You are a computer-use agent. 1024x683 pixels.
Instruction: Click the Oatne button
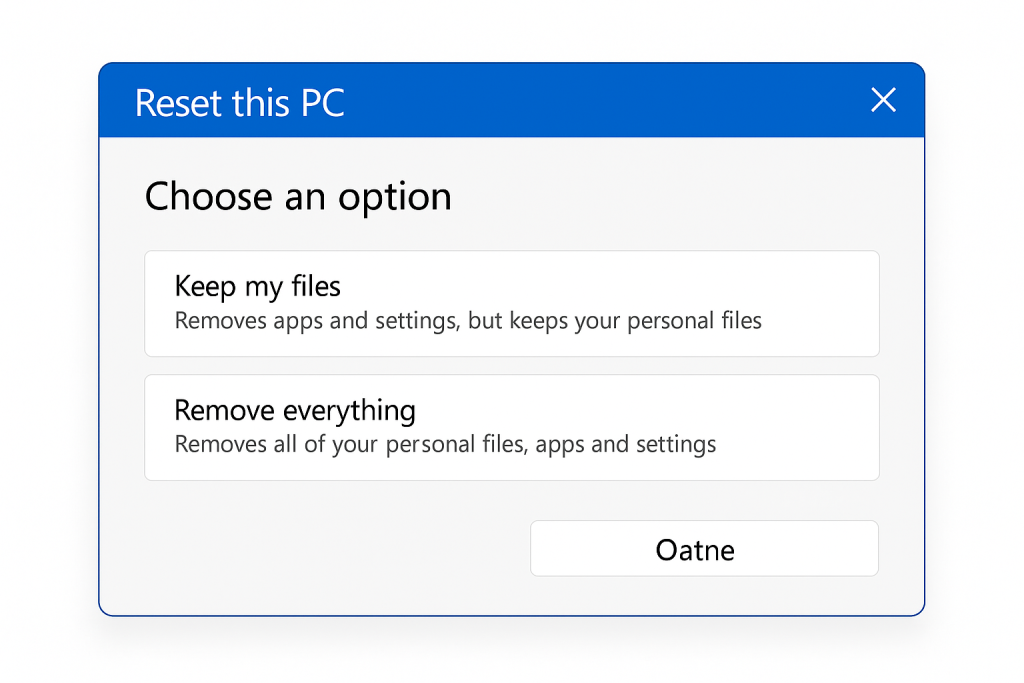click(x=703, y=548)
